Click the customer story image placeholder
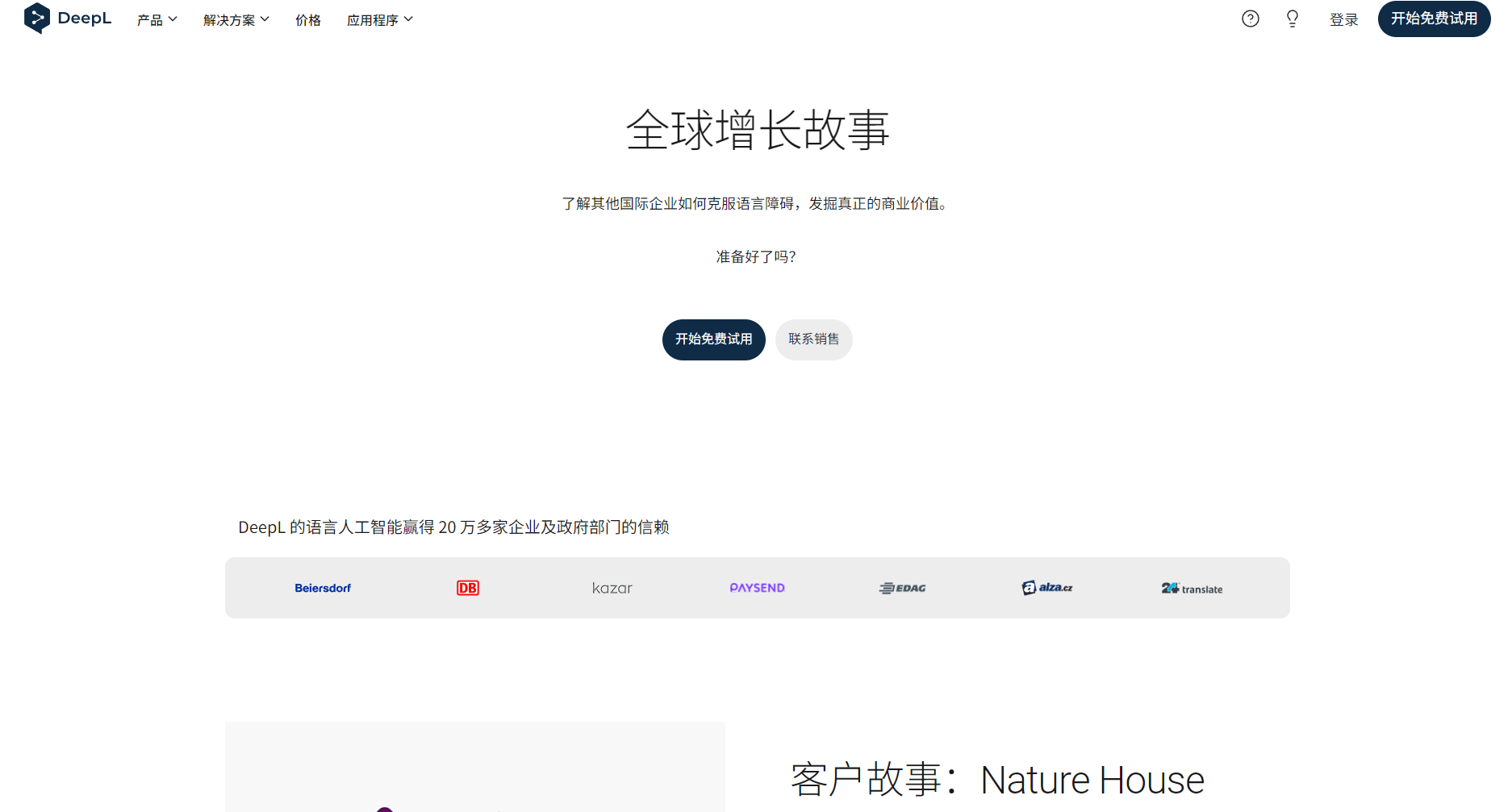This screenshot has height=812, width=1512. [x=475, y=767]
